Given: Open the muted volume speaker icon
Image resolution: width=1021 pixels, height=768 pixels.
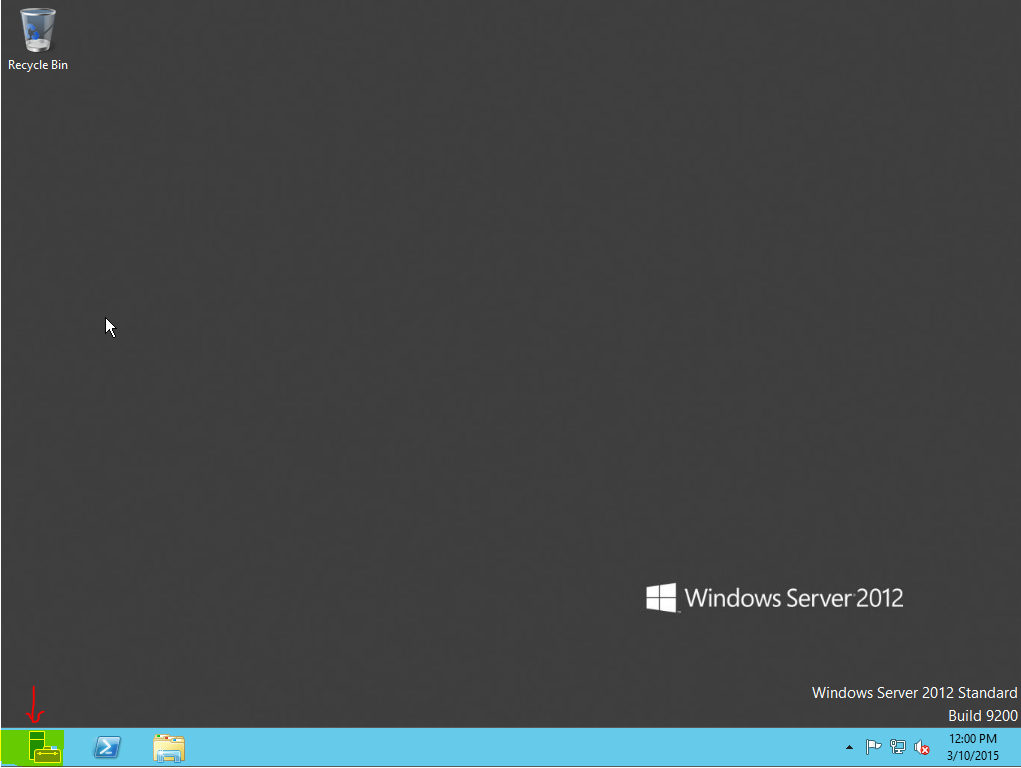Looking at the screenshot, I should [x=921, y=747].
